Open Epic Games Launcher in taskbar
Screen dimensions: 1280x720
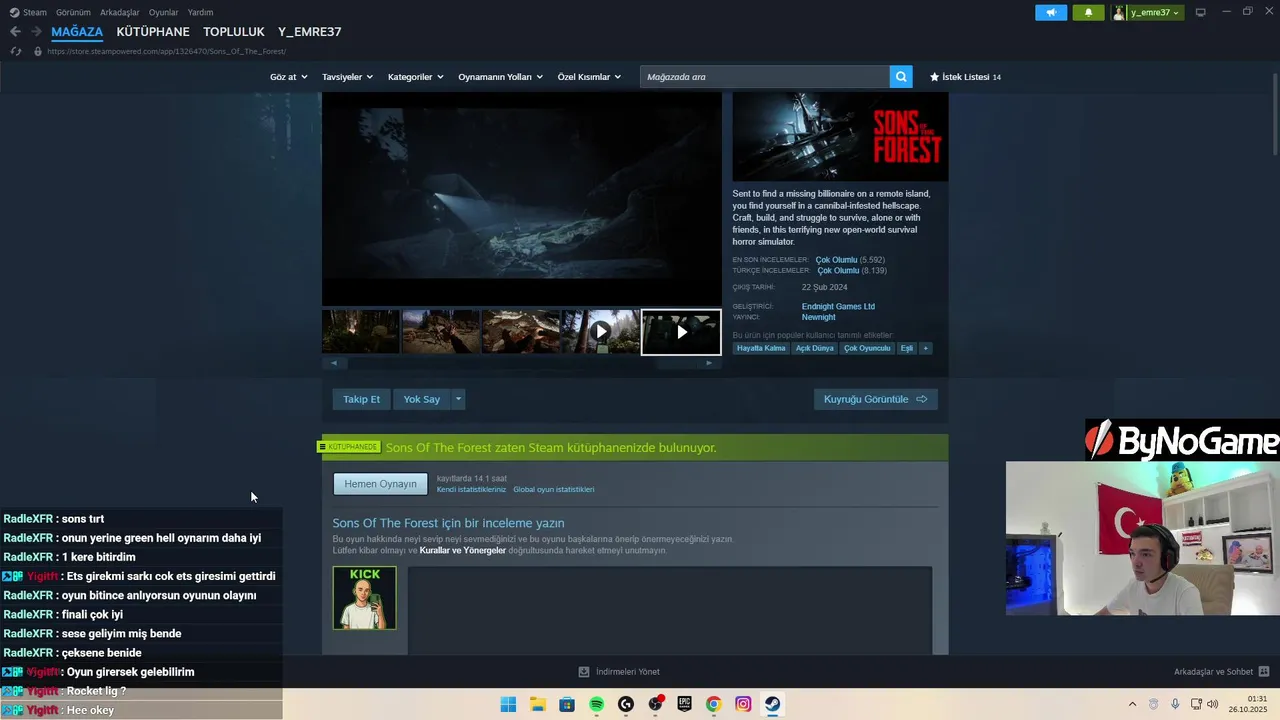coord(684,704)
